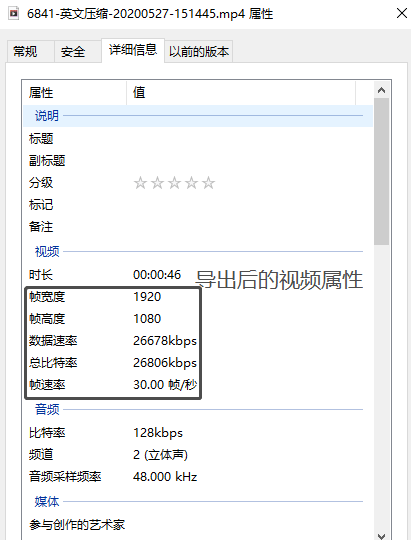
Task: Select the 时长 property label
Action: 41,275
